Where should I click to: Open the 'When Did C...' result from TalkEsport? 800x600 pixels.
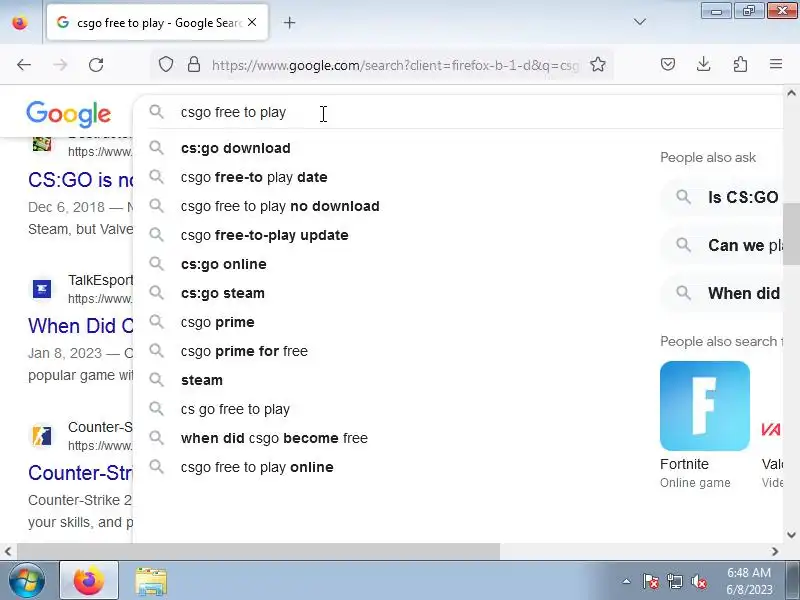(x=81, y=326)
